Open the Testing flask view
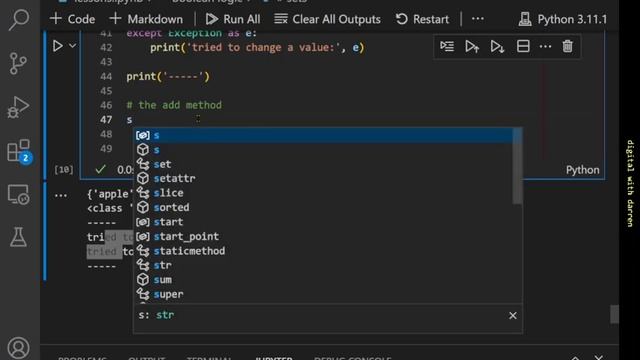 18,237
